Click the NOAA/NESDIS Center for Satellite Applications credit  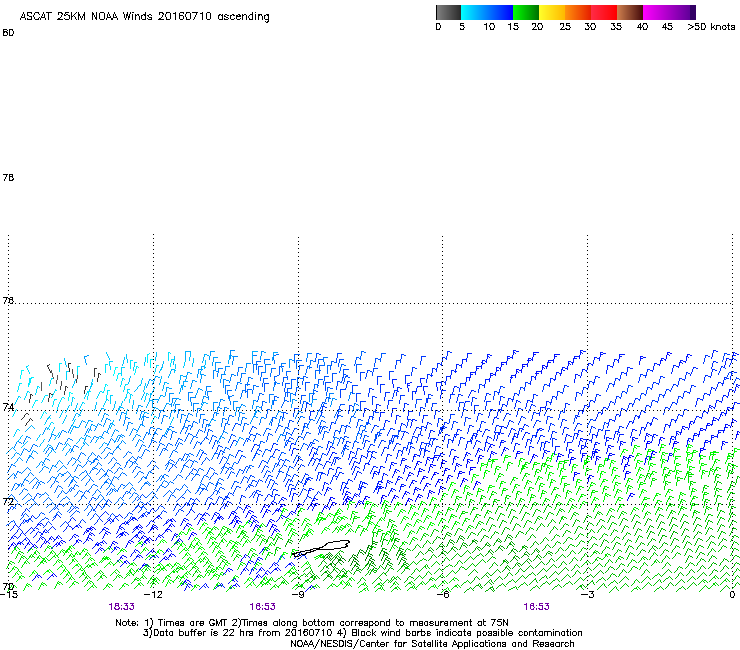point(432,644)
